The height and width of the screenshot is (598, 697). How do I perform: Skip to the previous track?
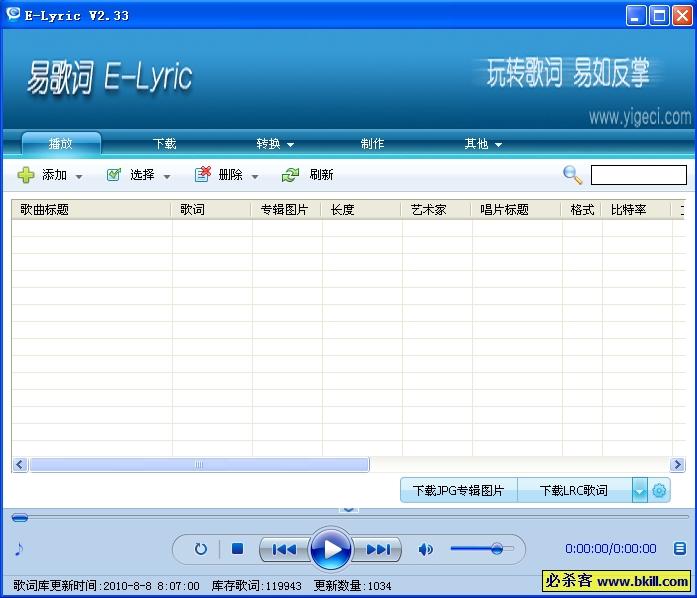[x=284, y=550]
